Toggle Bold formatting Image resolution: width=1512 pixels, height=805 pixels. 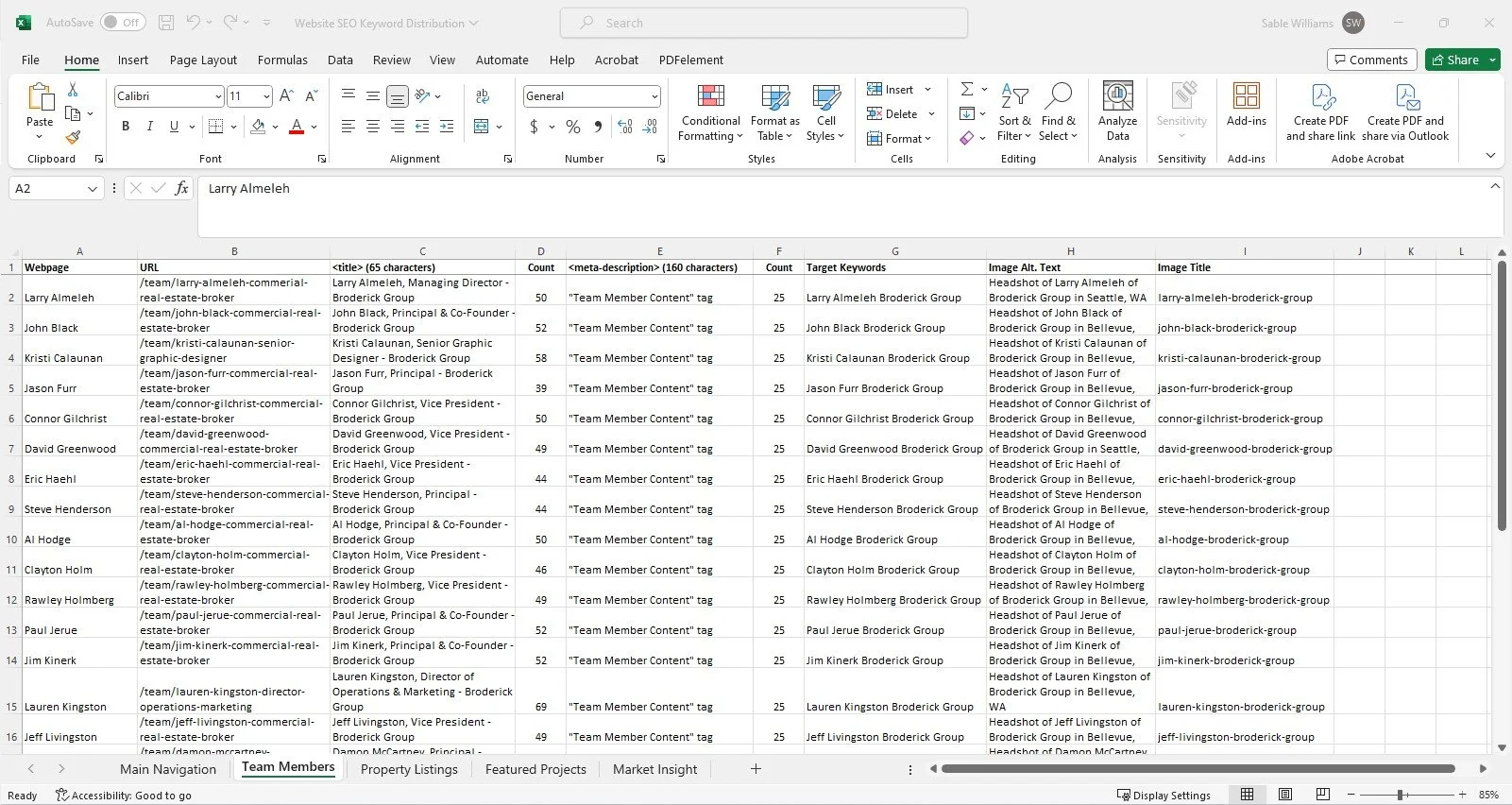[126, 126]
